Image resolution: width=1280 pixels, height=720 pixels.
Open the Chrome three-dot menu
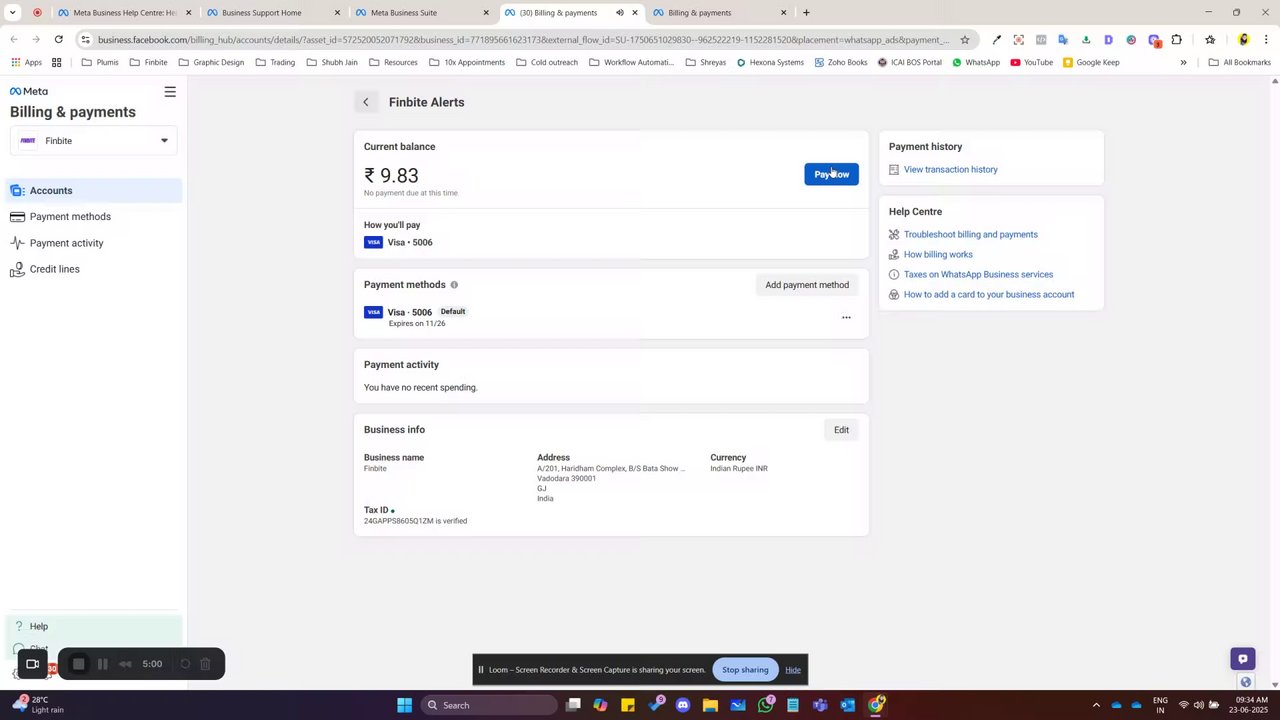(1266, 40)
